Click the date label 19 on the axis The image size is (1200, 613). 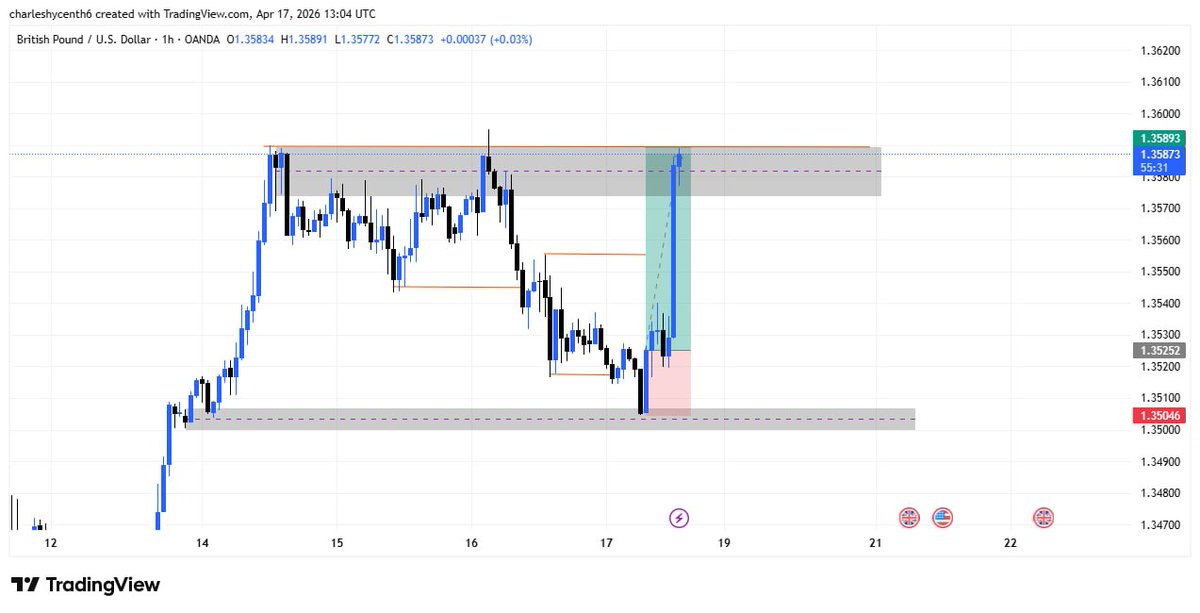724,543
